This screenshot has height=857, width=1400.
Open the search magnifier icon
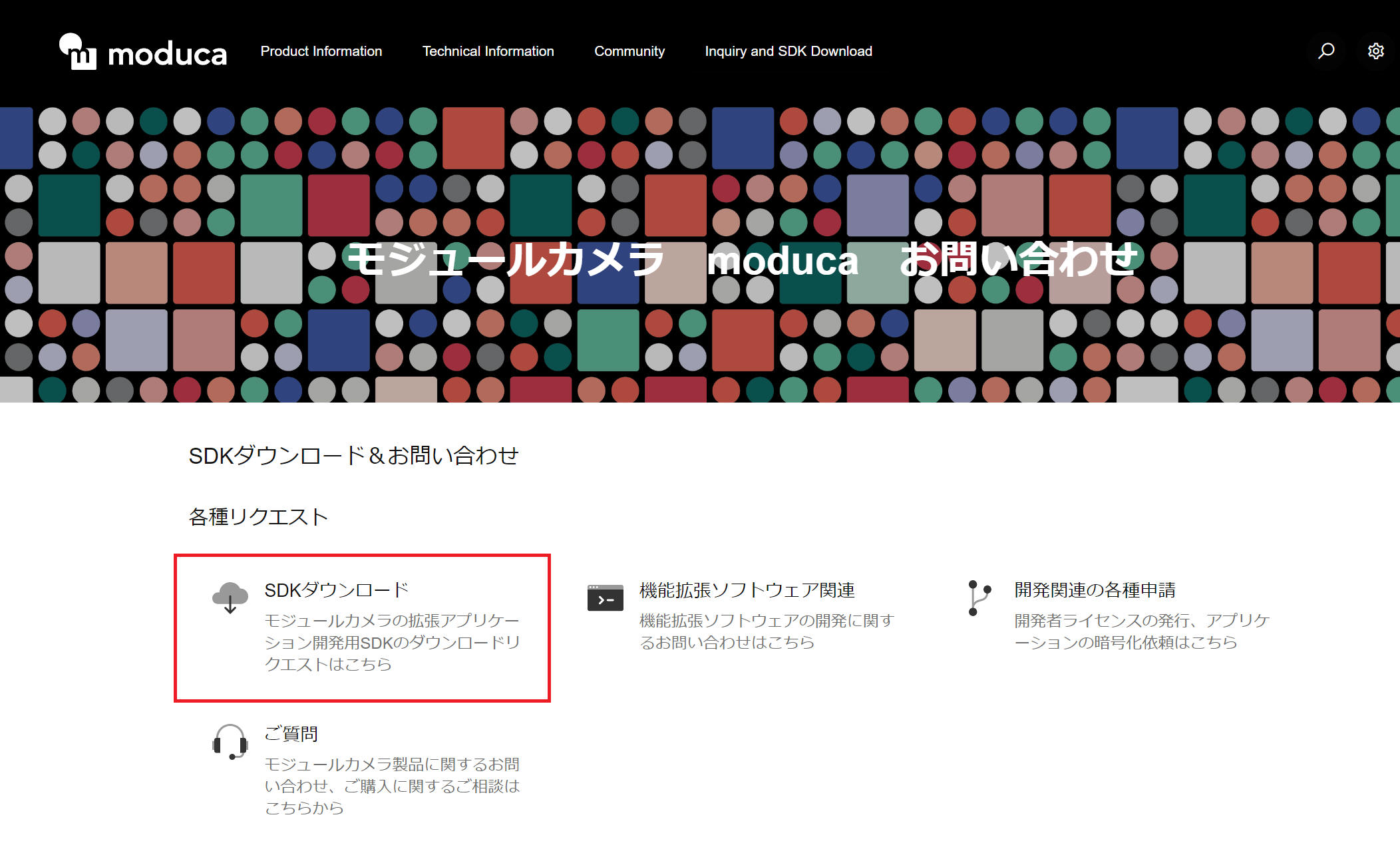click(x=1326, y=51)
